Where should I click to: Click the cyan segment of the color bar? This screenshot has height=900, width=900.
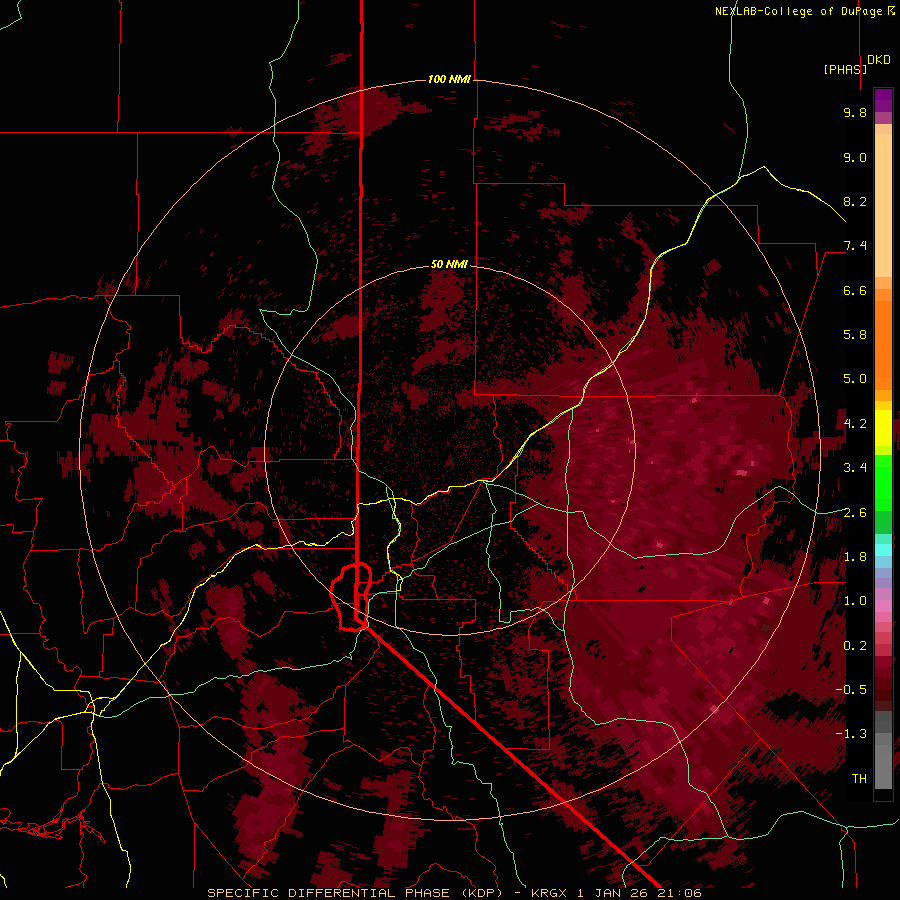(883, 549)
